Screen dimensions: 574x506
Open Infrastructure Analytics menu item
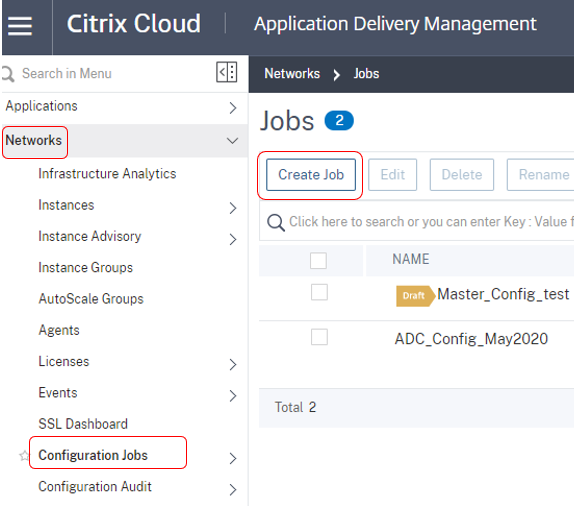107,174
